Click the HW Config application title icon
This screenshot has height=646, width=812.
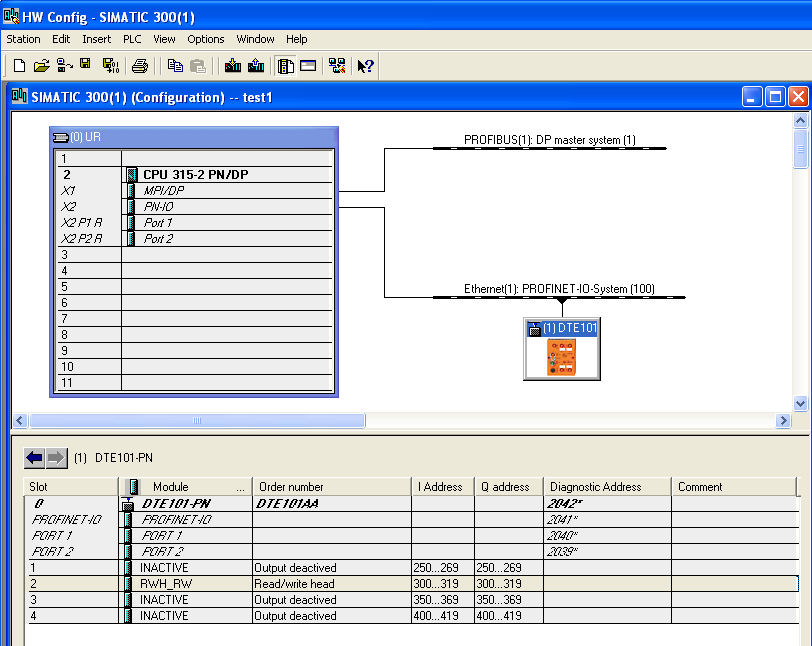(x=11, y=17)
